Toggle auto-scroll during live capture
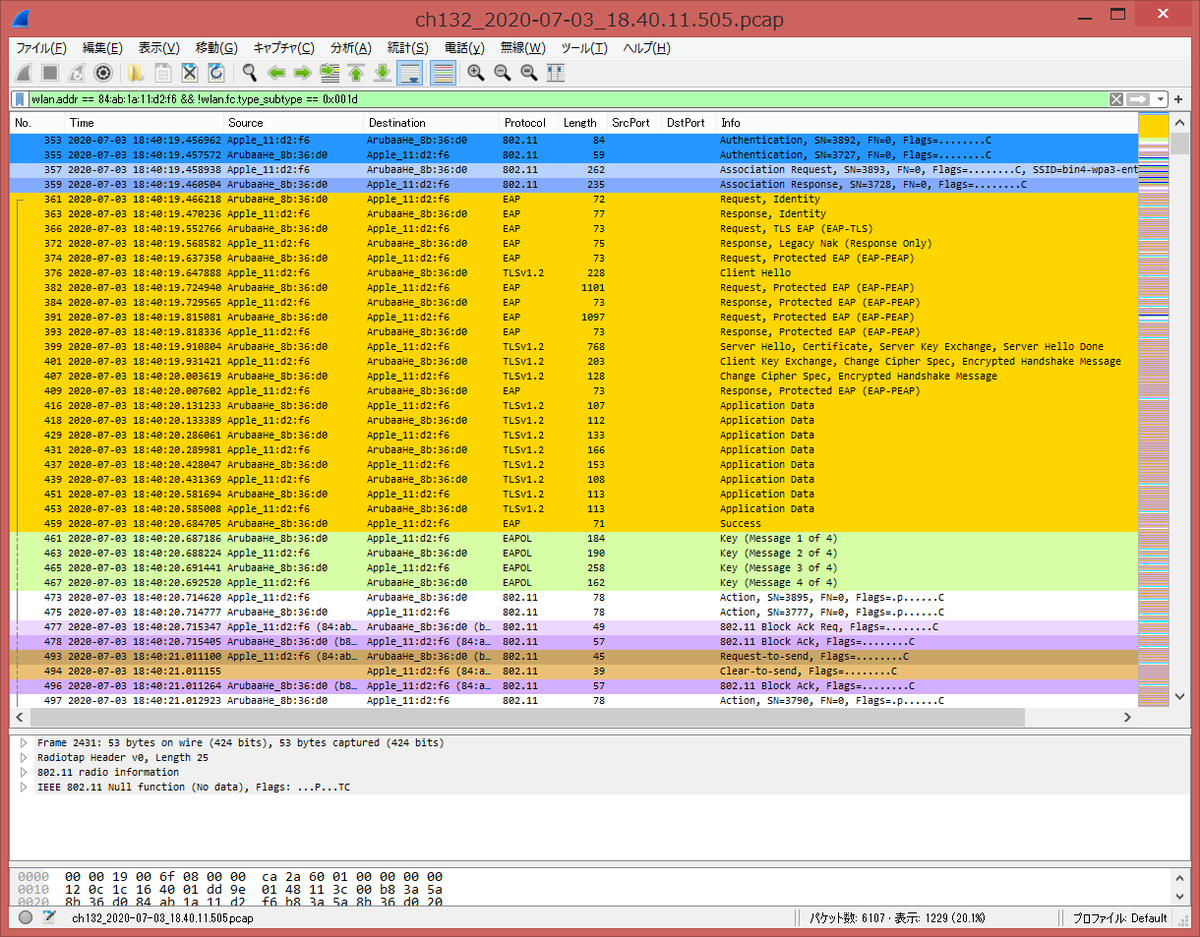This screenshot has width=1200, height=937. pyautogui.click(x=410, y=73)
